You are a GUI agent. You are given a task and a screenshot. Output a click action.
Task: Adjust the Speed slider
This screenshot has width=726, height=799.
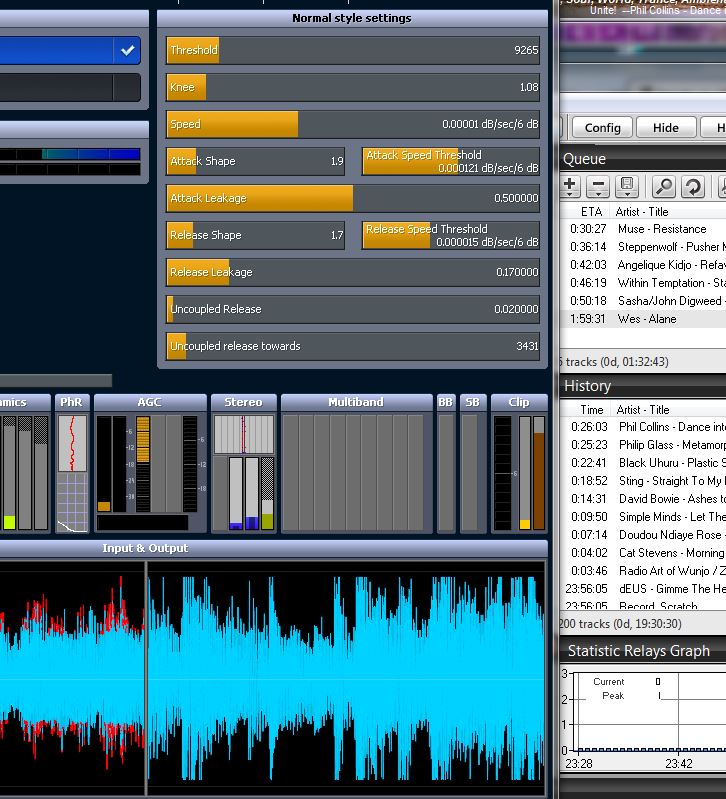(353, 124)
